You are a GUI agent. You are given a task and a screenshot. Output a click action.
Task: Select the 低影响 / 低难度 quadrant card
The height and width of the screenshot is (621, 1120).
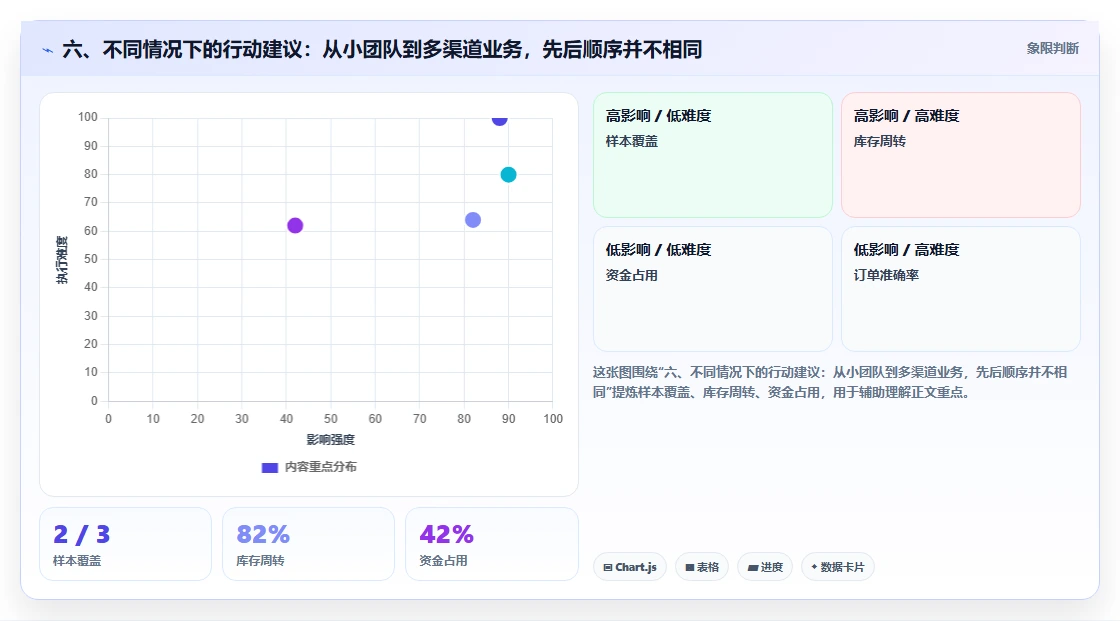(x=713, y=289)
